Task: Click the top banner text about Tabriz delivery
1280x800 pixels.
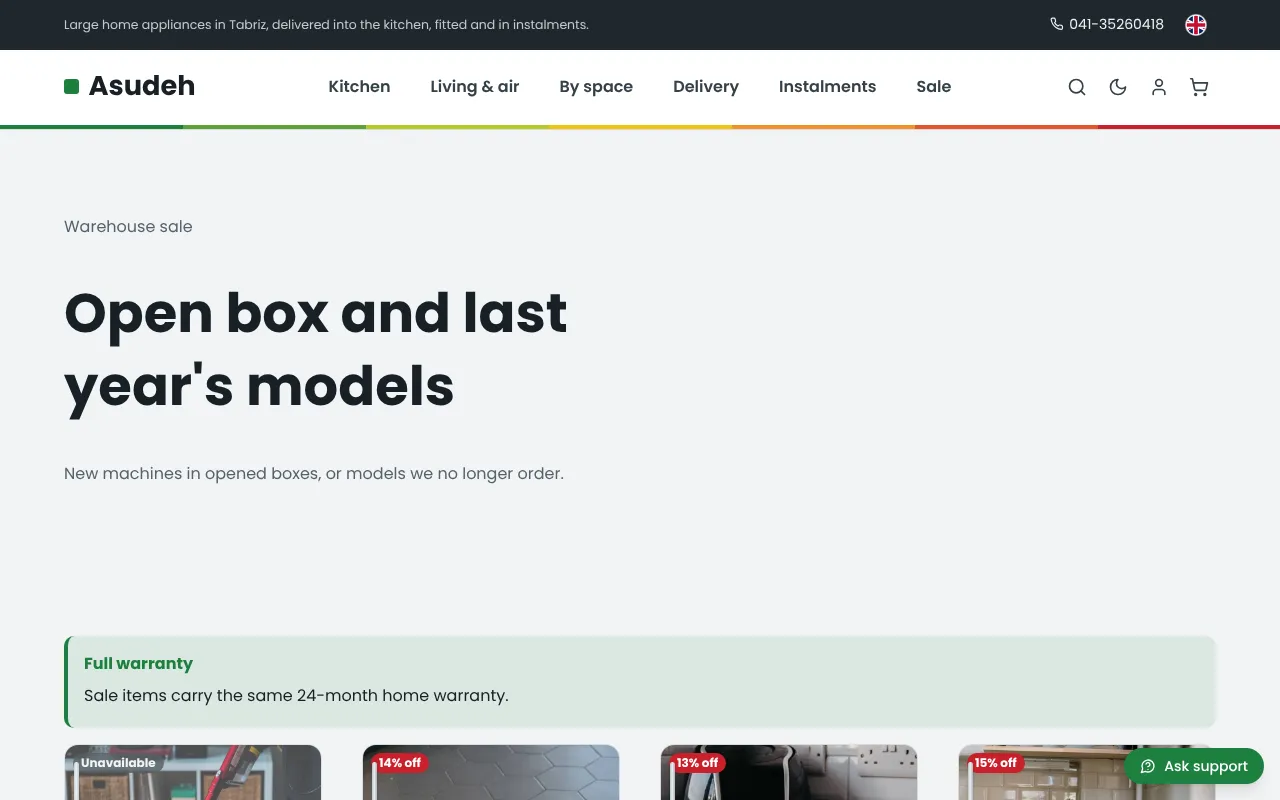Action: point(326,24)
